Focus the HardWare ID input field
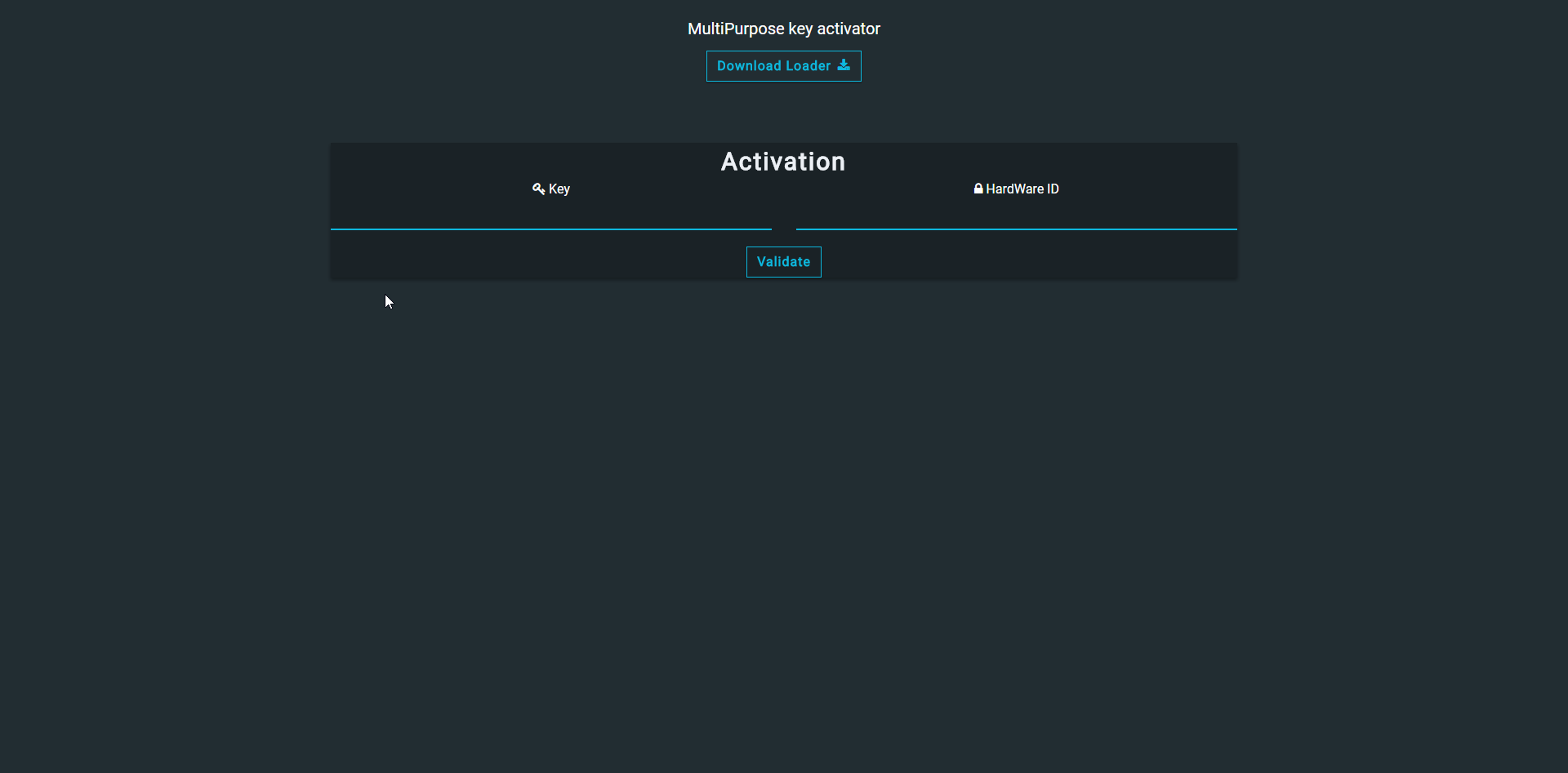The width and height of the screenshot is (1568, 773). (1016, 214)
